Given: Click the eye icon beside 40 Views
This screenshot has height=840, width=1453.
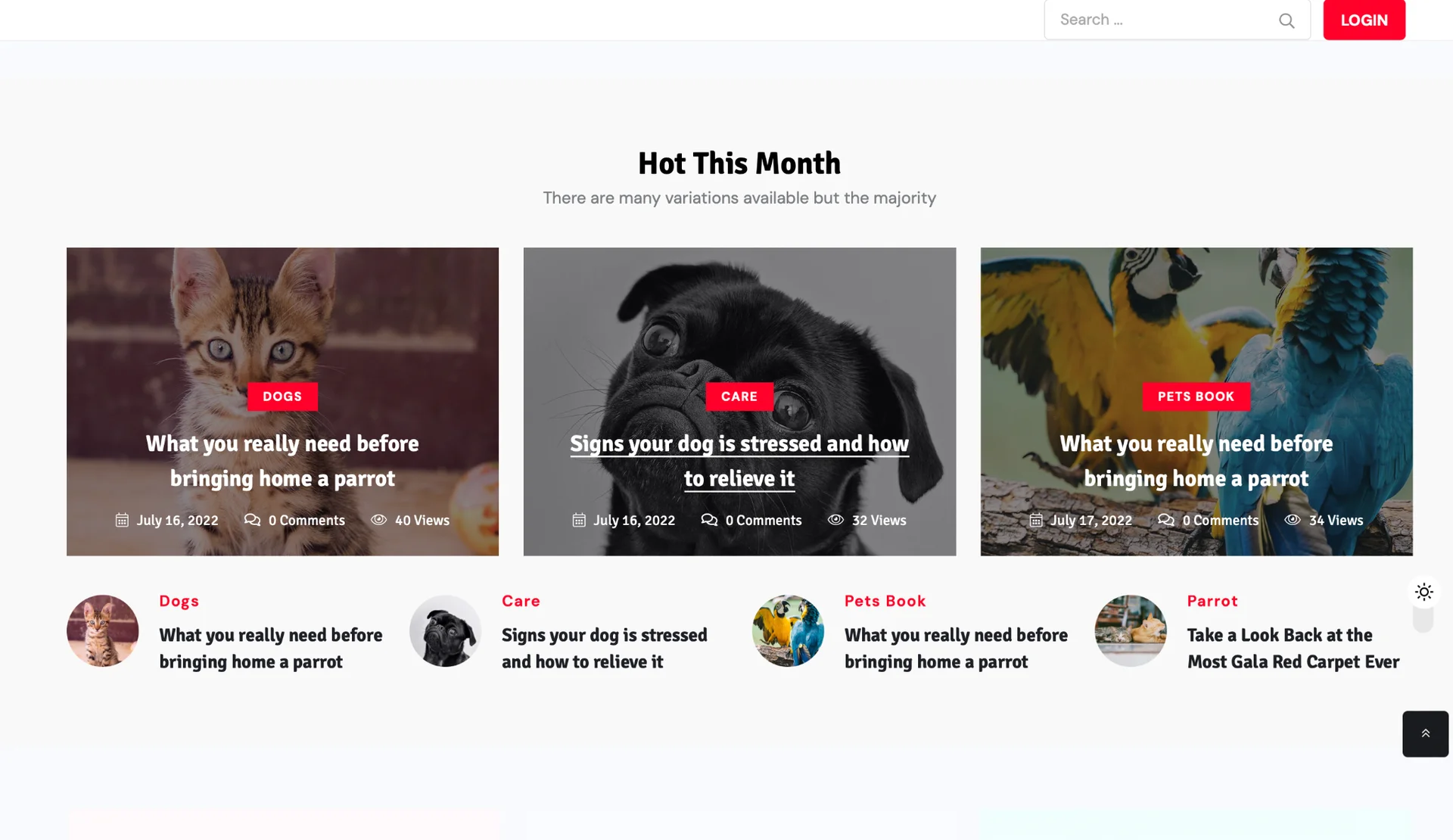Looking at the screenshot, I should (378, 520).
